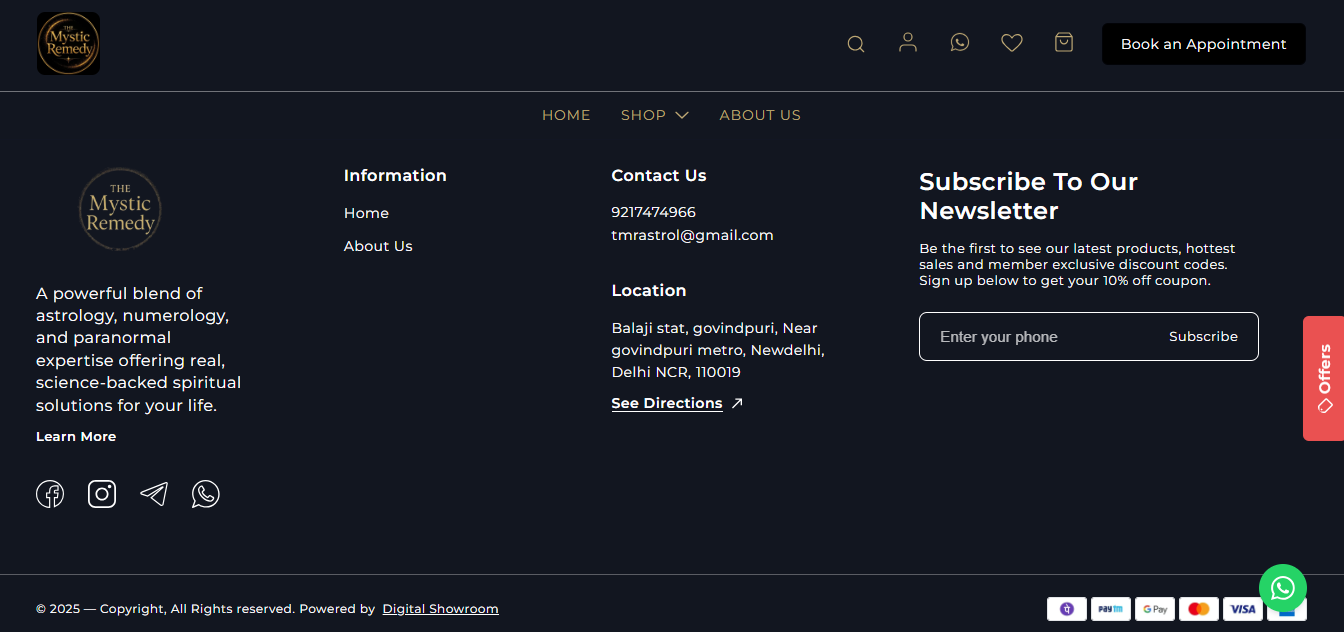Click the Learn More link
Image resolution: width=1344 pixels, height=632 pixels.
coord(76,437)
